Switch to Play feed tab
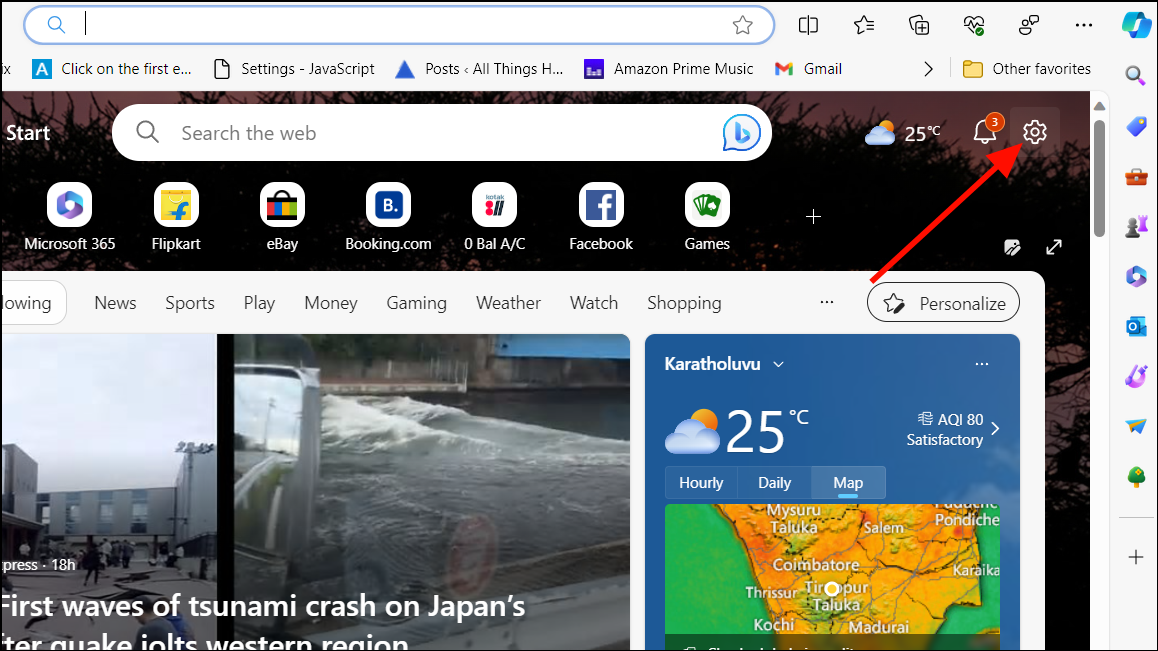Viewport: 1158px width, 651px height. 259,303
